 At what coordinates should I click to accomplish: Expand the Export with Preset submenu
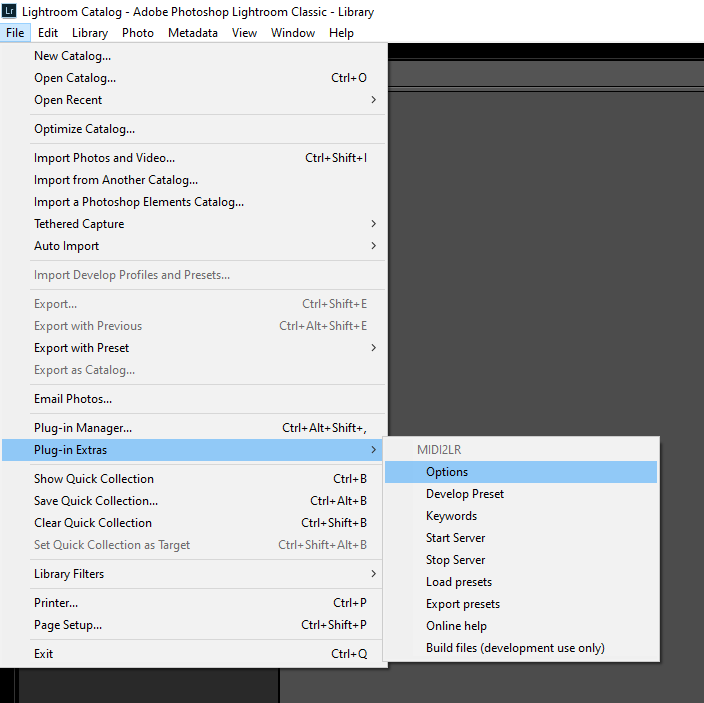[x=194, y=348]
